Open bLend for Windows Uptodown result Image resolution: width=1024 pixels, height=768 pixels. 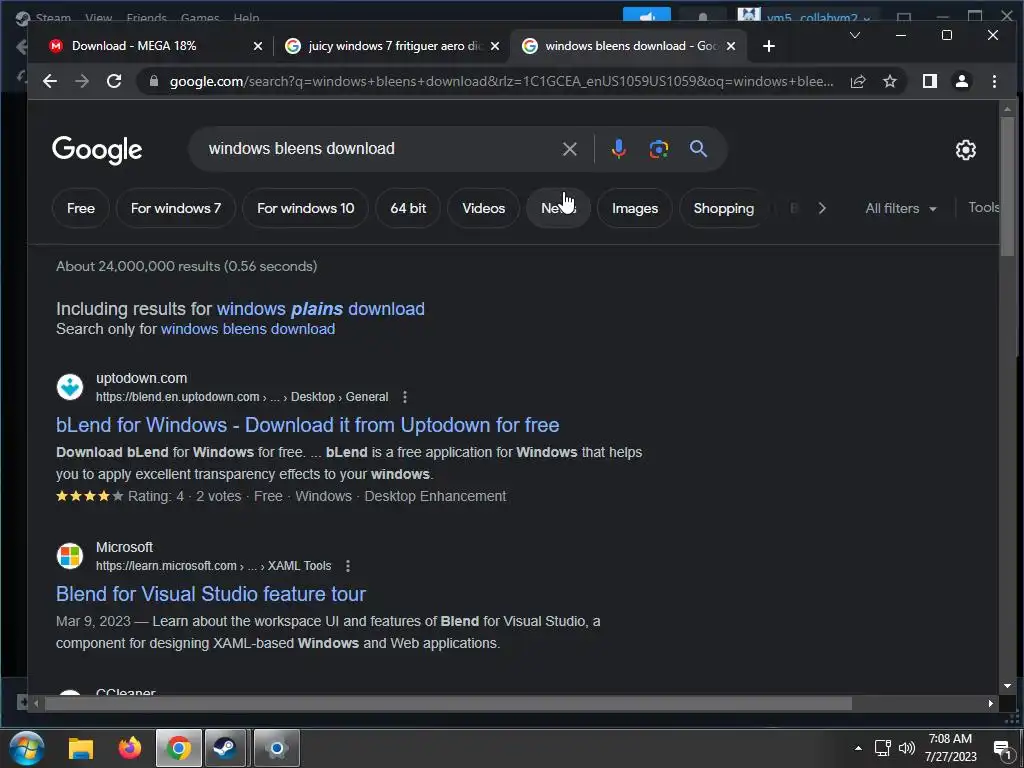[308, 425]
